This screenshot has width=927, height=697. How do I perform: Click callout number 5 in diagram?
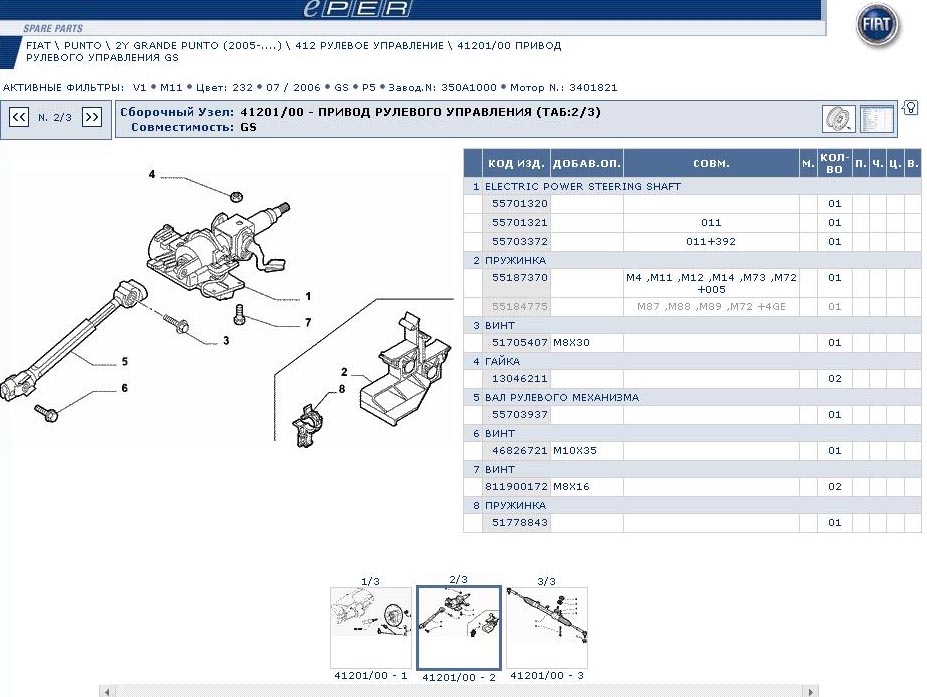click(125, 361)
